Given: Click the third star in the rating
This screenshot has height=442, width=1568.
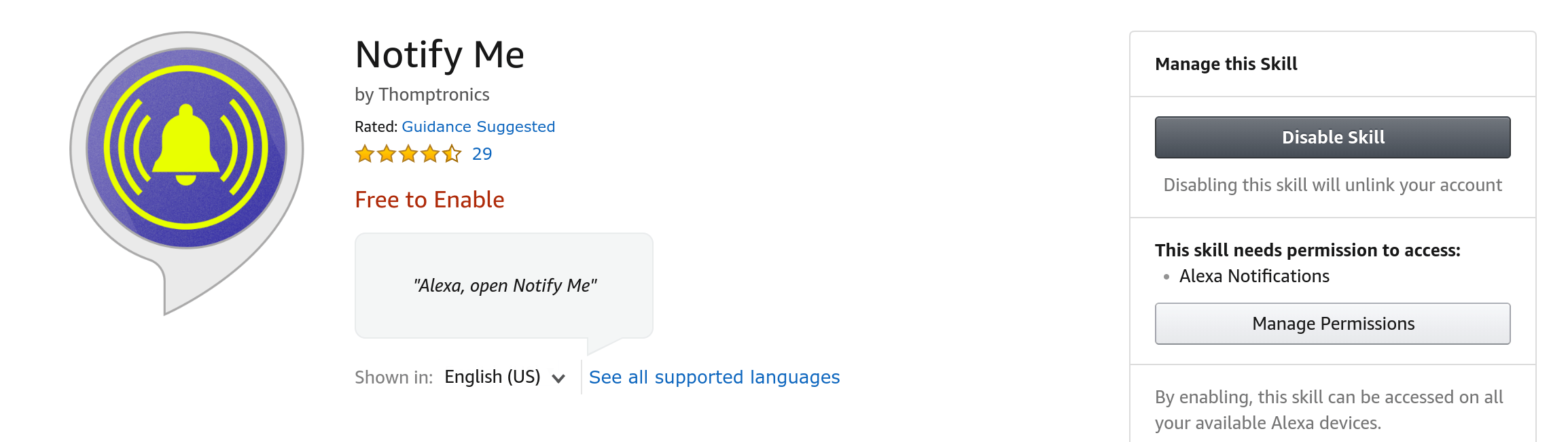Looking at the screenshot, I should tap(408, 154).
